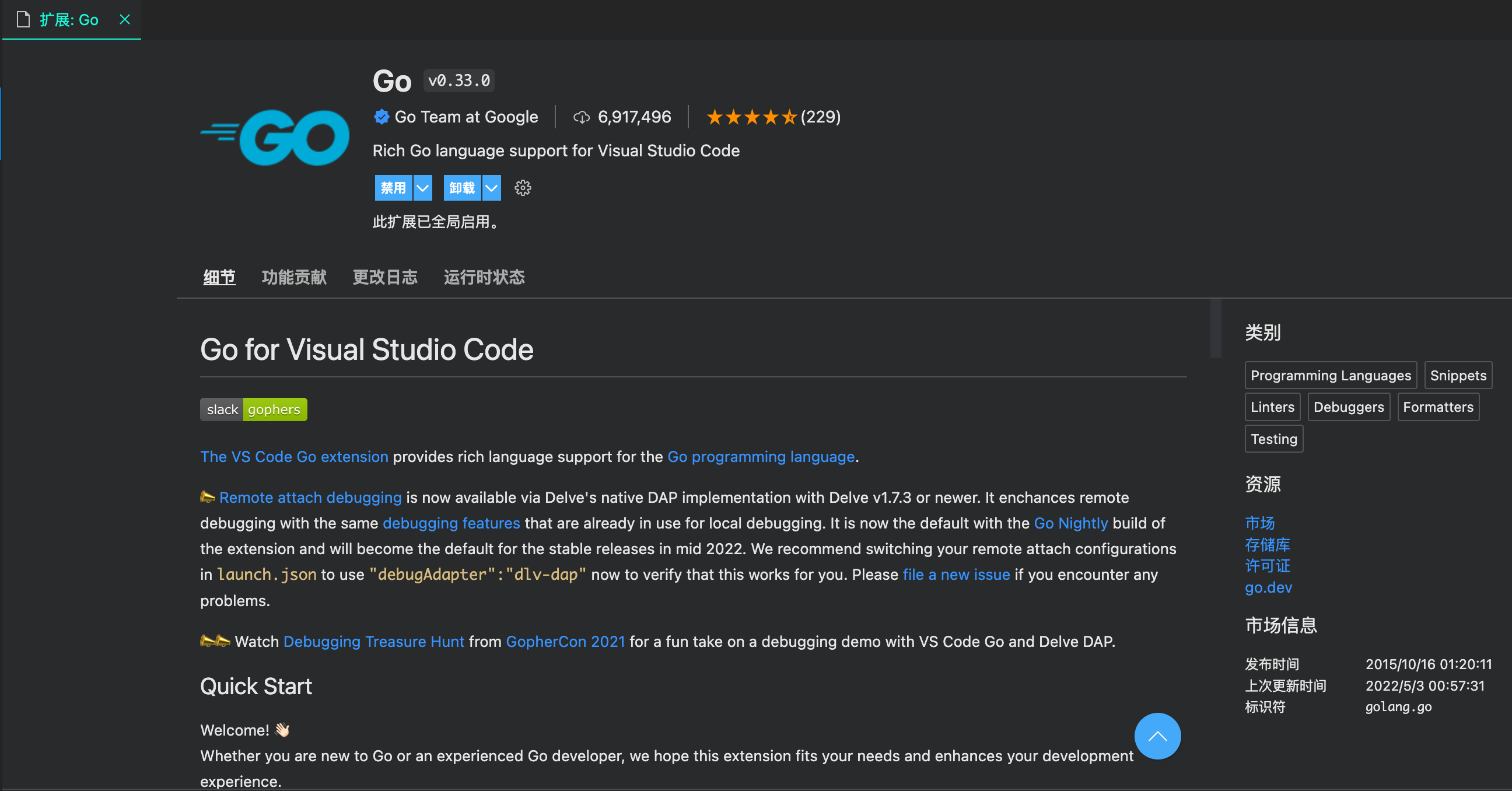Click publish date 2015/10/16 01:20:11
This screenshot has height=791, width=1512.
pyautogui.click(x=1428, y=664)
